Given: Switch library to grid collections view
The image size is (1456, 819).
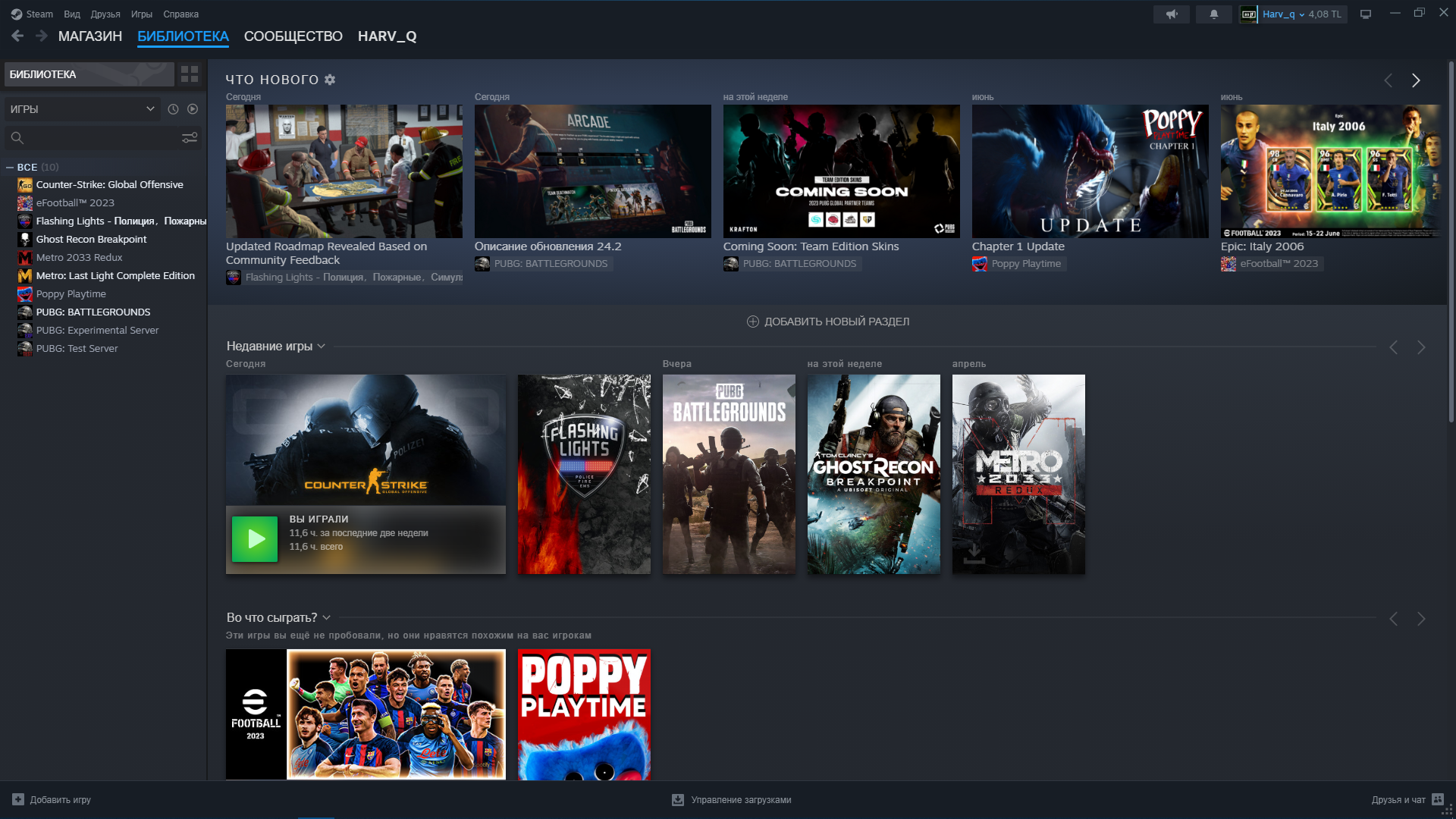Looking at the screenshot, I should 190,74.
